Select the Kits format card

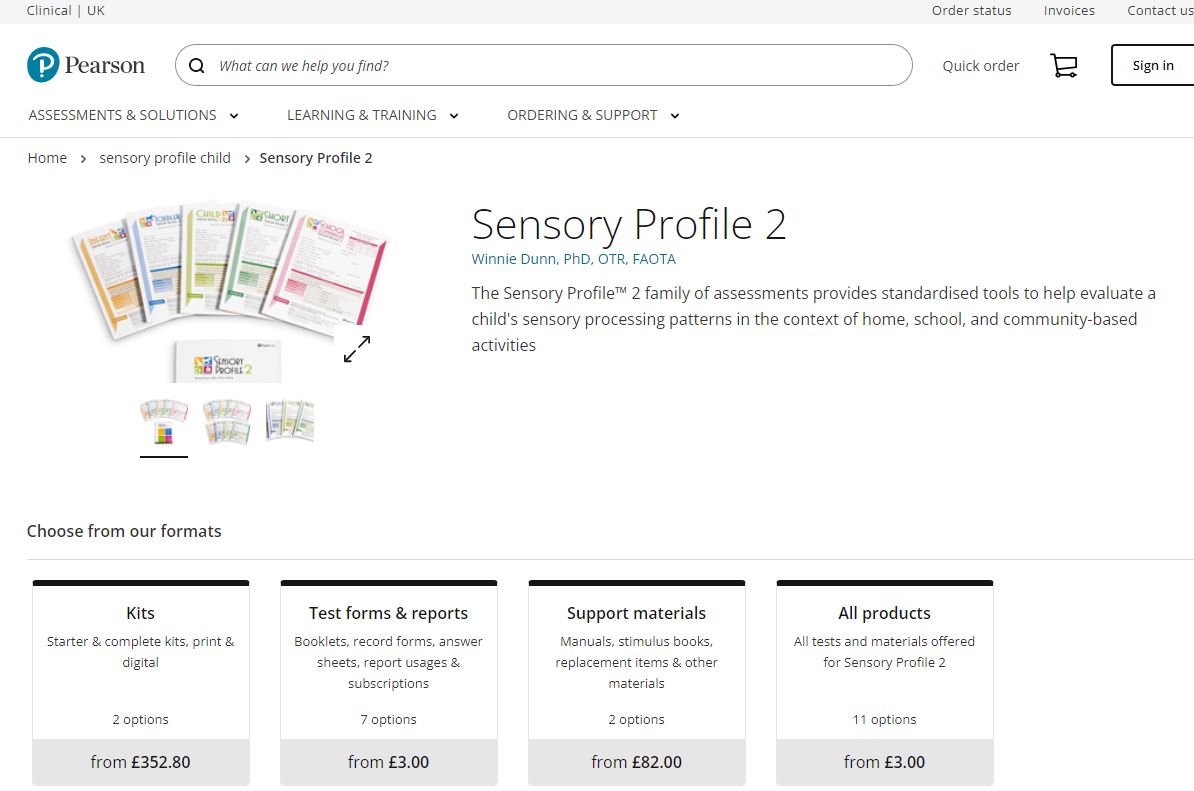[x=141, y=680]
